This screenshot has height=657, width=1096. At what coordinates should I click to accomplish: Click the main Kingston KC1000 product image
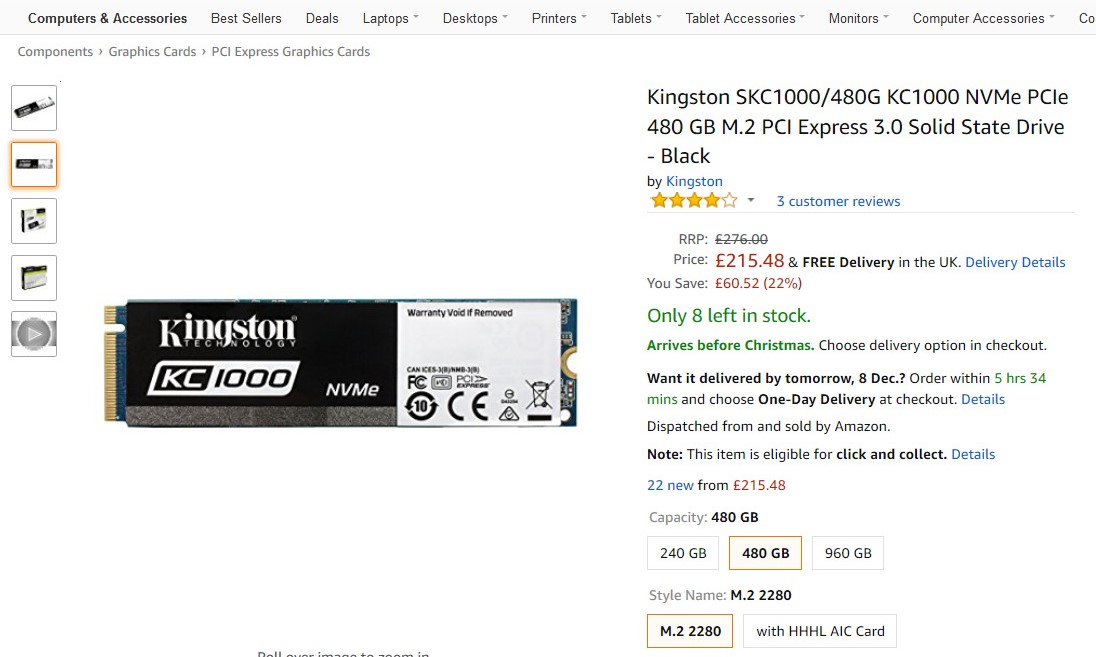(x=340, y=363)
